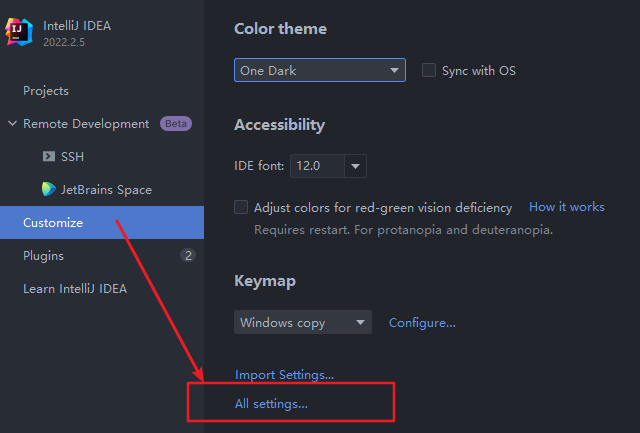Select the Customize tab
Screen dimensions: 640x433
pos(102,222)
